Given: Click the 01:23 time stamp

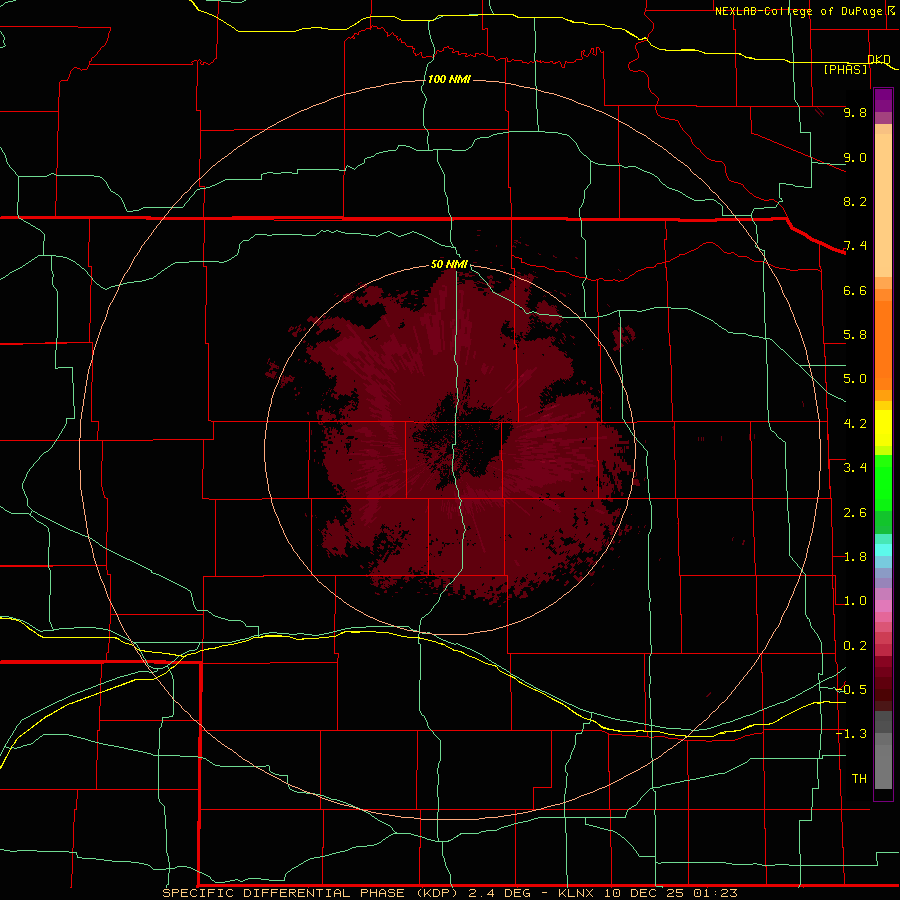Looking at the screenshot, I should click(715, 893).
